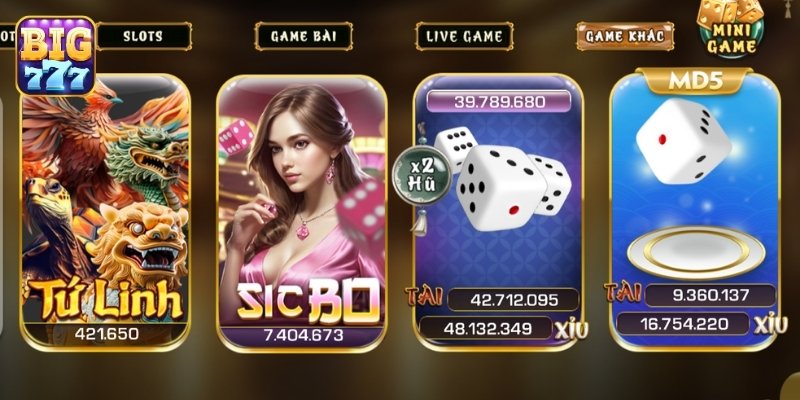Open the Mini Game dice icon
This screenshot has height=400, width=800.
tap(731, 28)
